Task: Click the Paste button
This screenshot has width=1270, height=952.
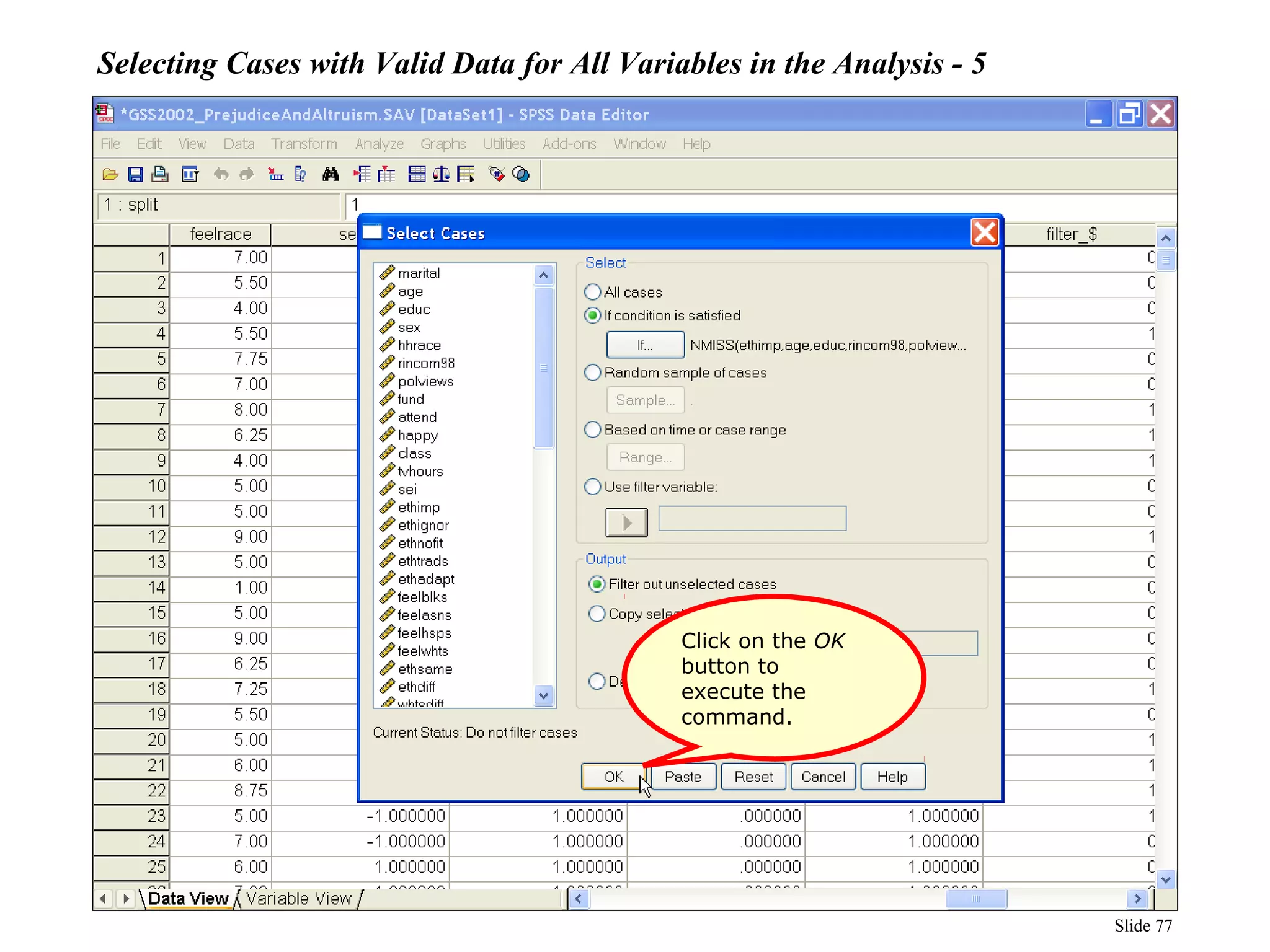Action: 683,777
